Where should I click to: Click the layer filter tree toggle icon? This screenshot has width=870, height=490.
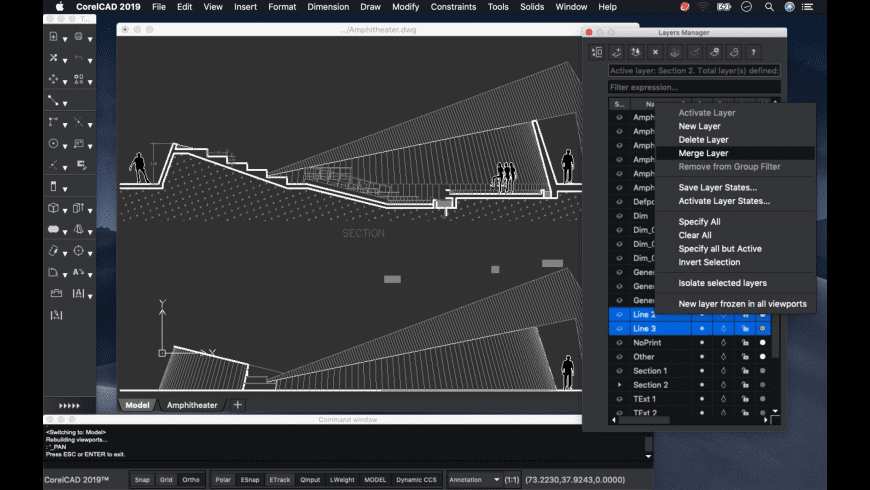coord(597,52)
